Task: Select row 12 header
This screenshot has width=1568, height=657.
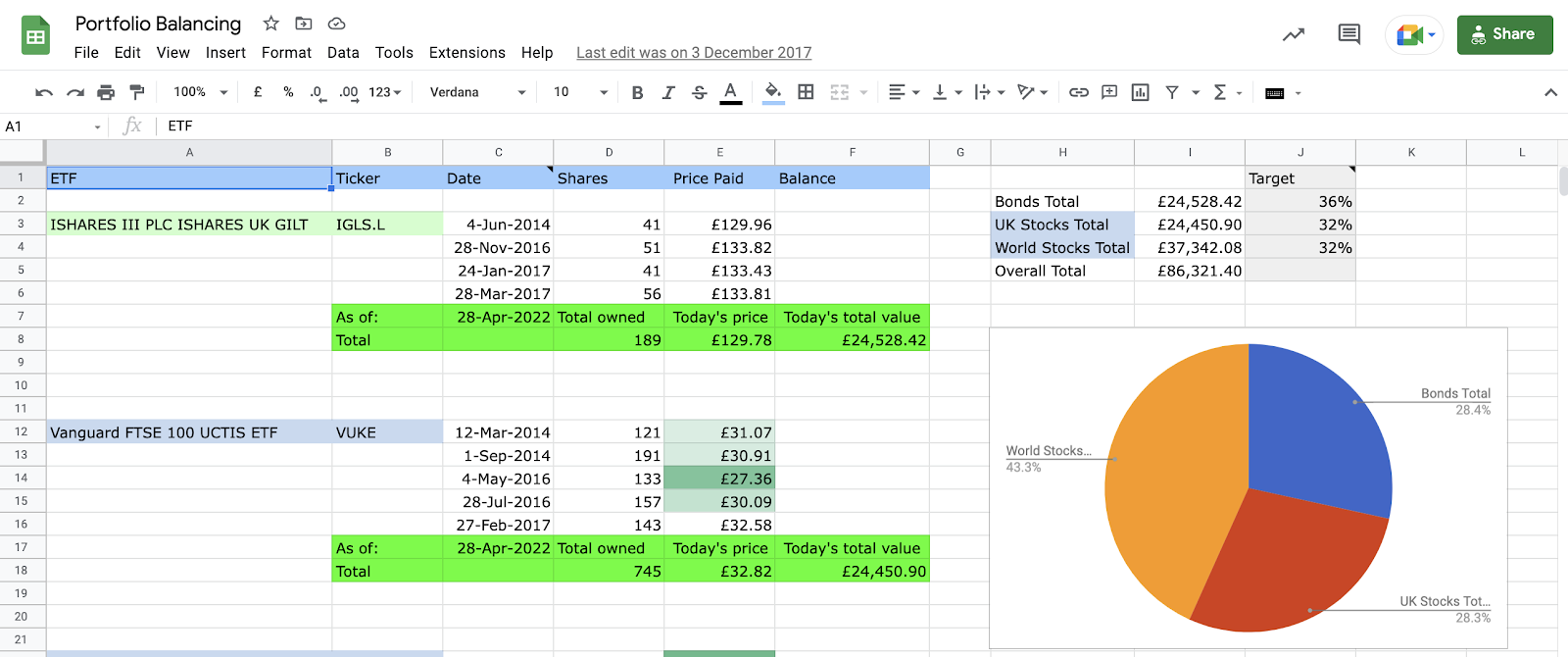Action: (x=22, y=431)
